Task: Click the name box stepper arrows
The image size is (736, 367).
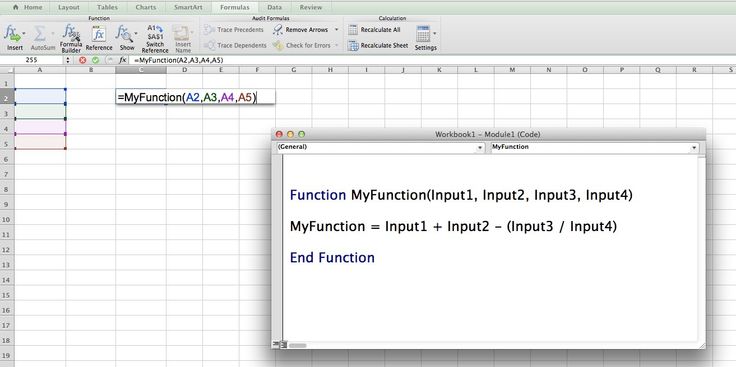Action: [68, 60]
